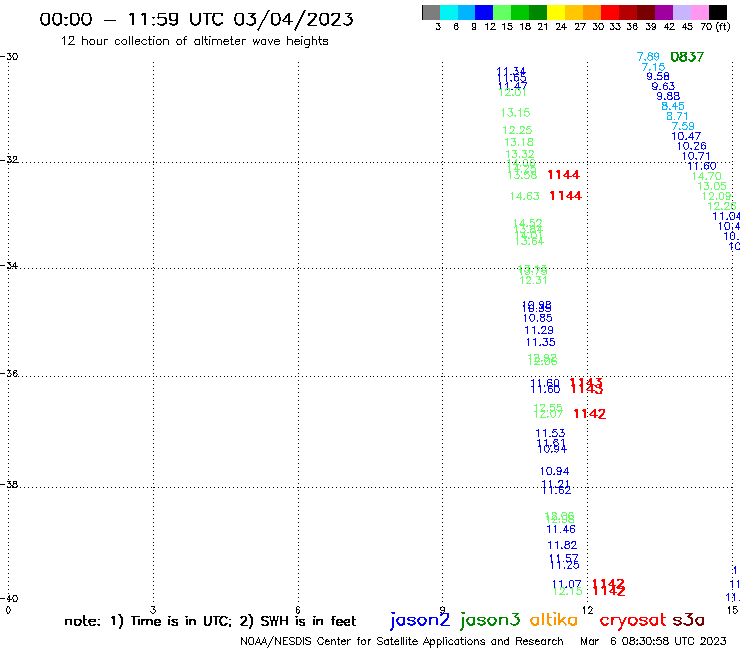Viewport: 740px width, 650px height.
Task: Click the title 00:00 – 11:59 UTC 03/04/2023
Action: tap(196, 19)
